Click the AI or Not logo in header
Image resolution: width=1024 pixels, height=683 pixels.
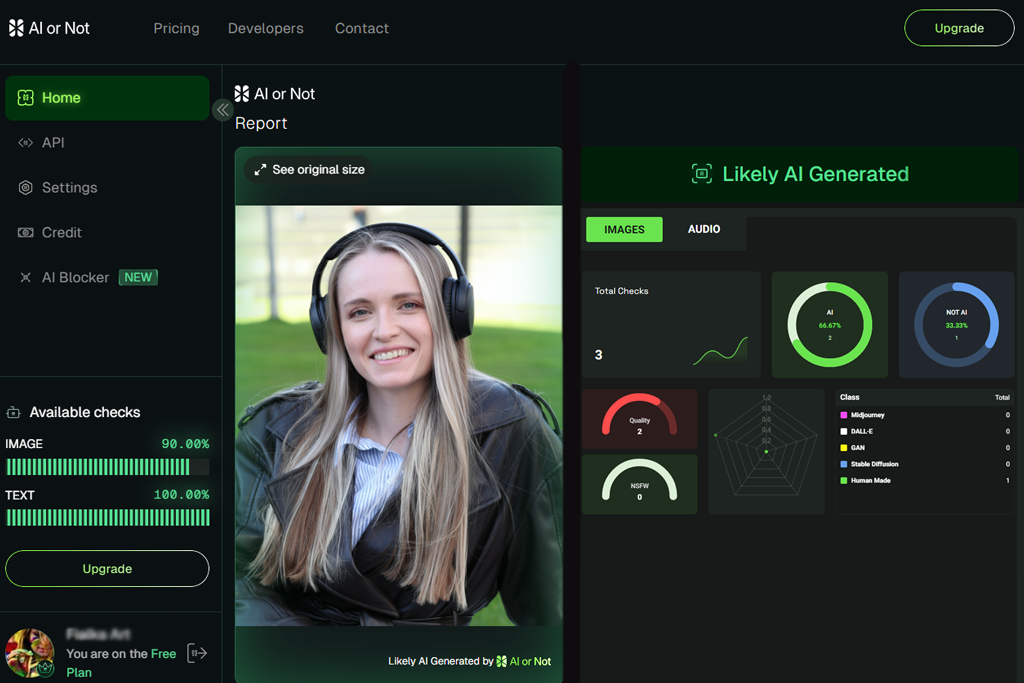point(49,28)
